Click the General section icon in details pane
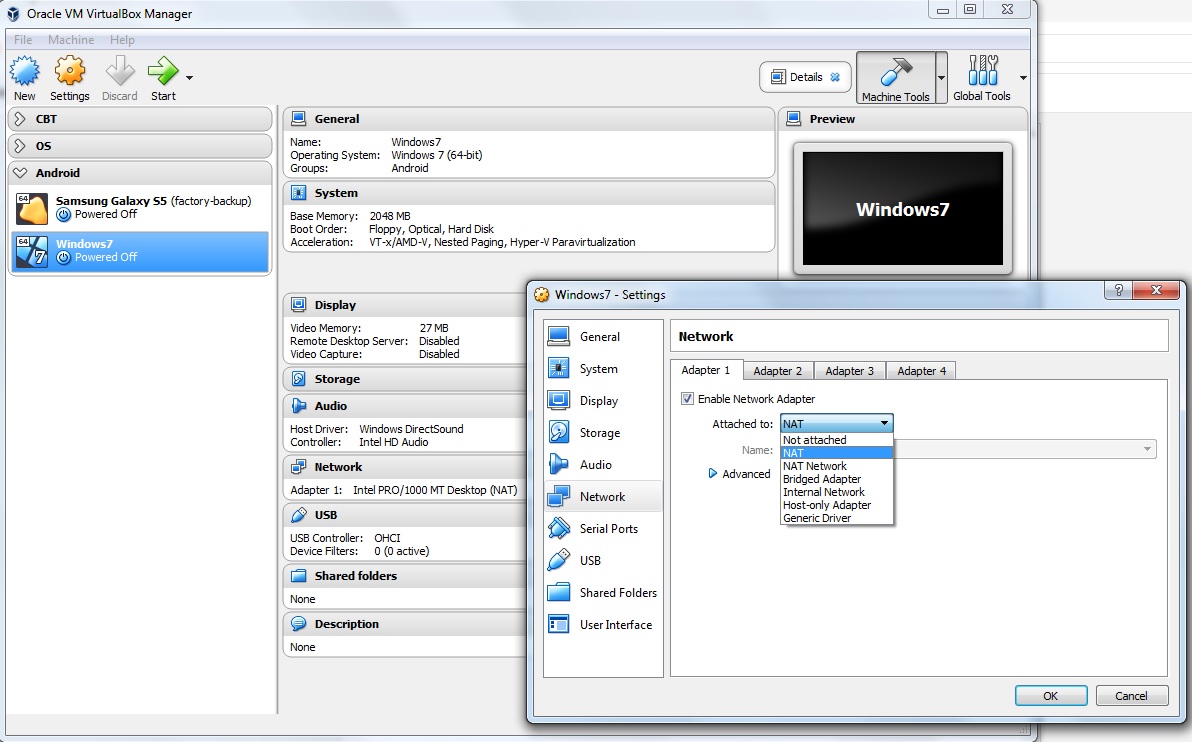This screenshot has height=744, width=1196. (x=299, y=118)
